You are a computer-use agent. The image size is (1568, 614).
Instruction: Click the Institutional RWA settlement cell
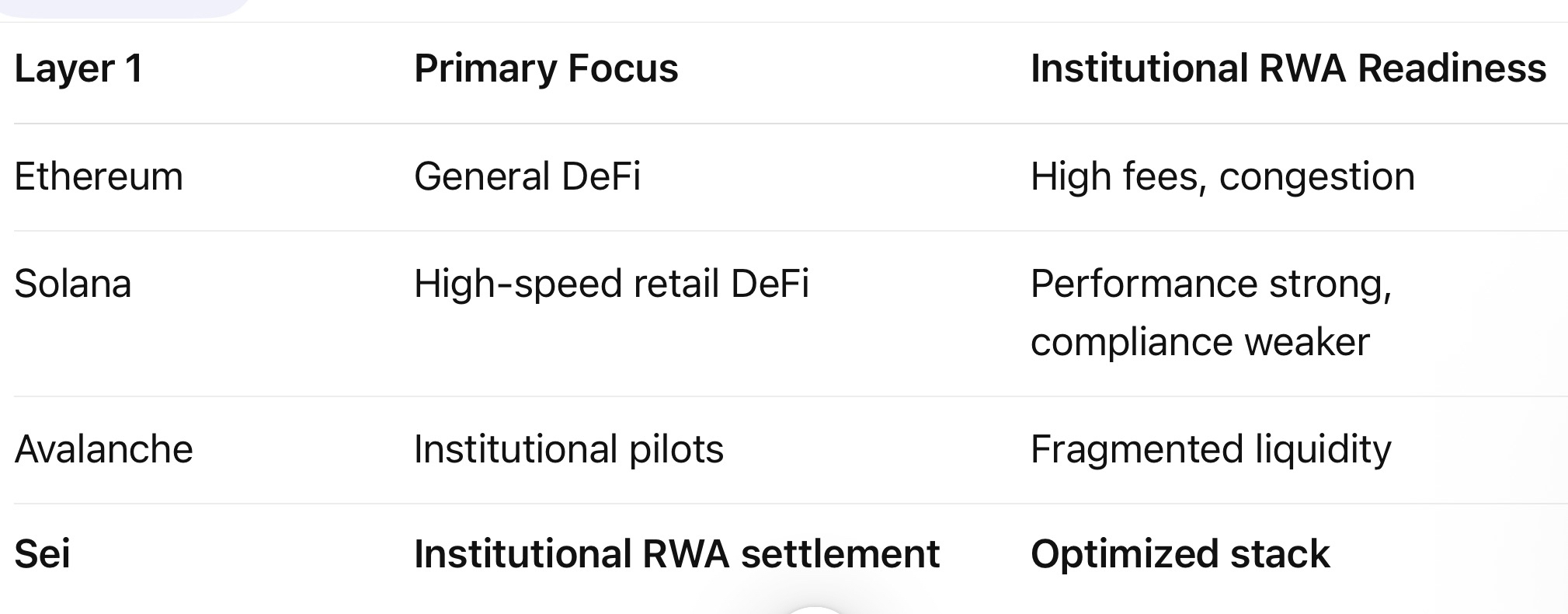pyautogui.click(x=676, y=554)
